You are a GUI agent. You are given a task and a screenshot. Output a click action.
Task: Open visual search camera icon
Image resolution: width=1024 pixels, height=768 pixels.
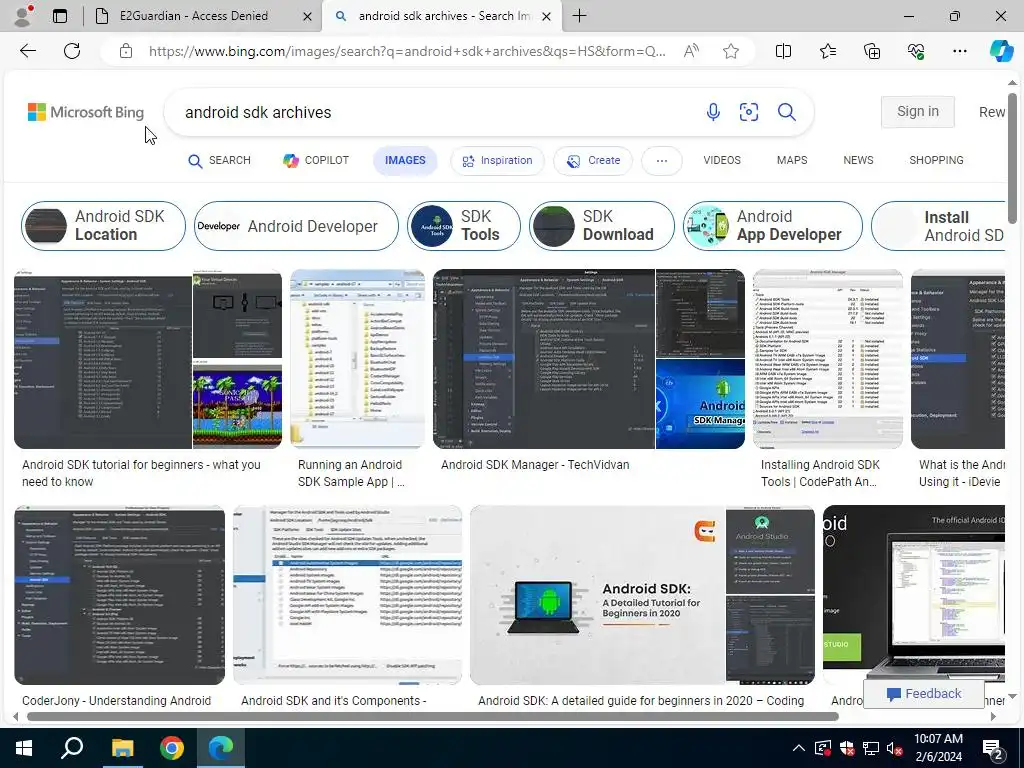(748, 112)
